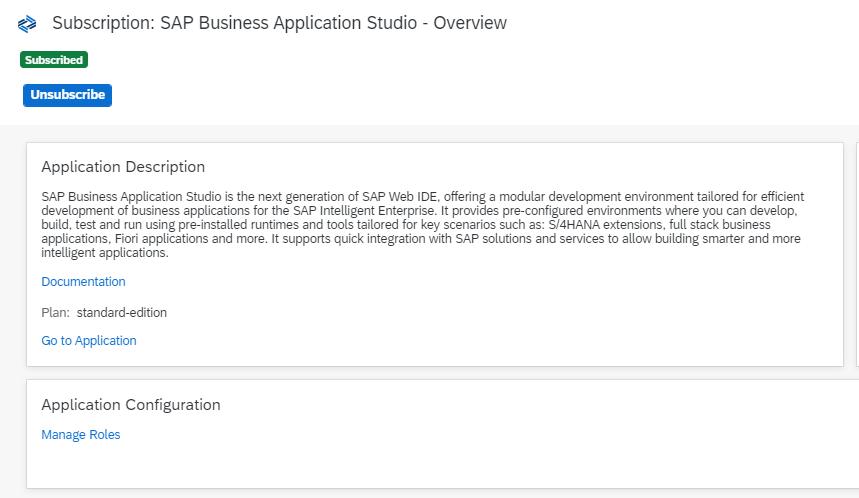Viewport: 859px width, 498px height.
Task: Click 'intelligent applications.' ending the description
Action: pos(105,253)
